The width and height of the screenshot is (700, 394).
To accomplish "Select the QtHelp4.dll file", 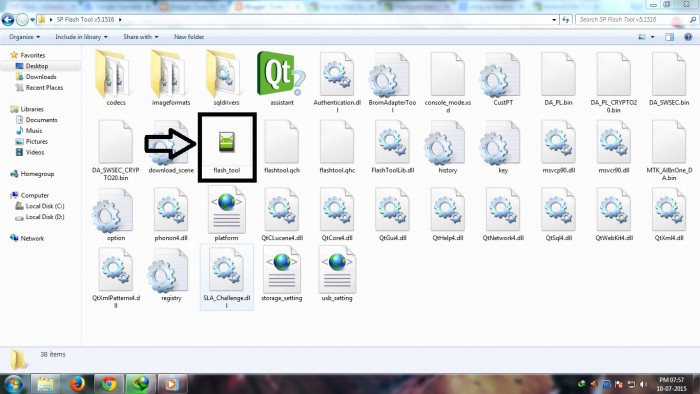I will click(448, 215).
